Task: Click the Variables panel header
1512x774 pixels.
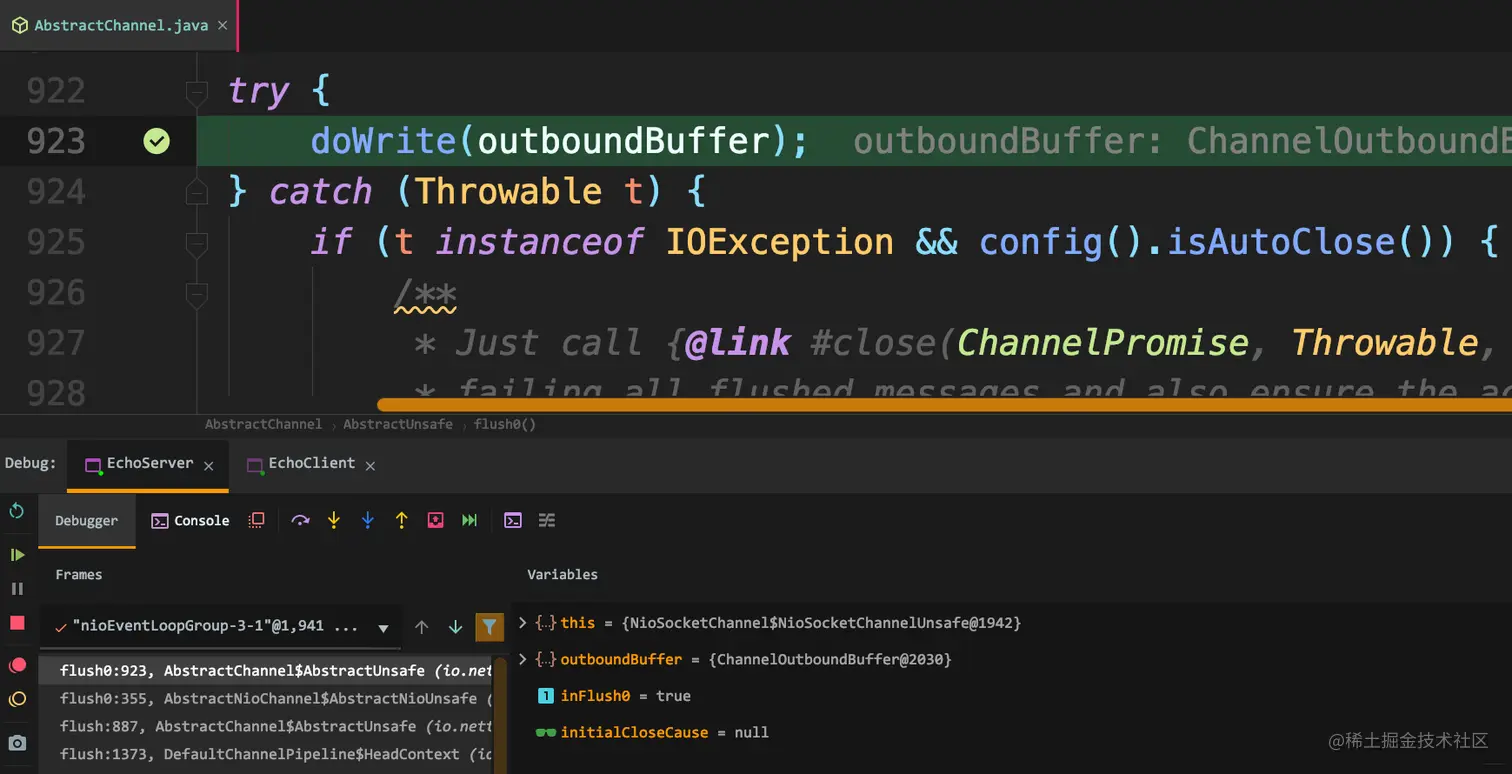Action: click(562, 575)
